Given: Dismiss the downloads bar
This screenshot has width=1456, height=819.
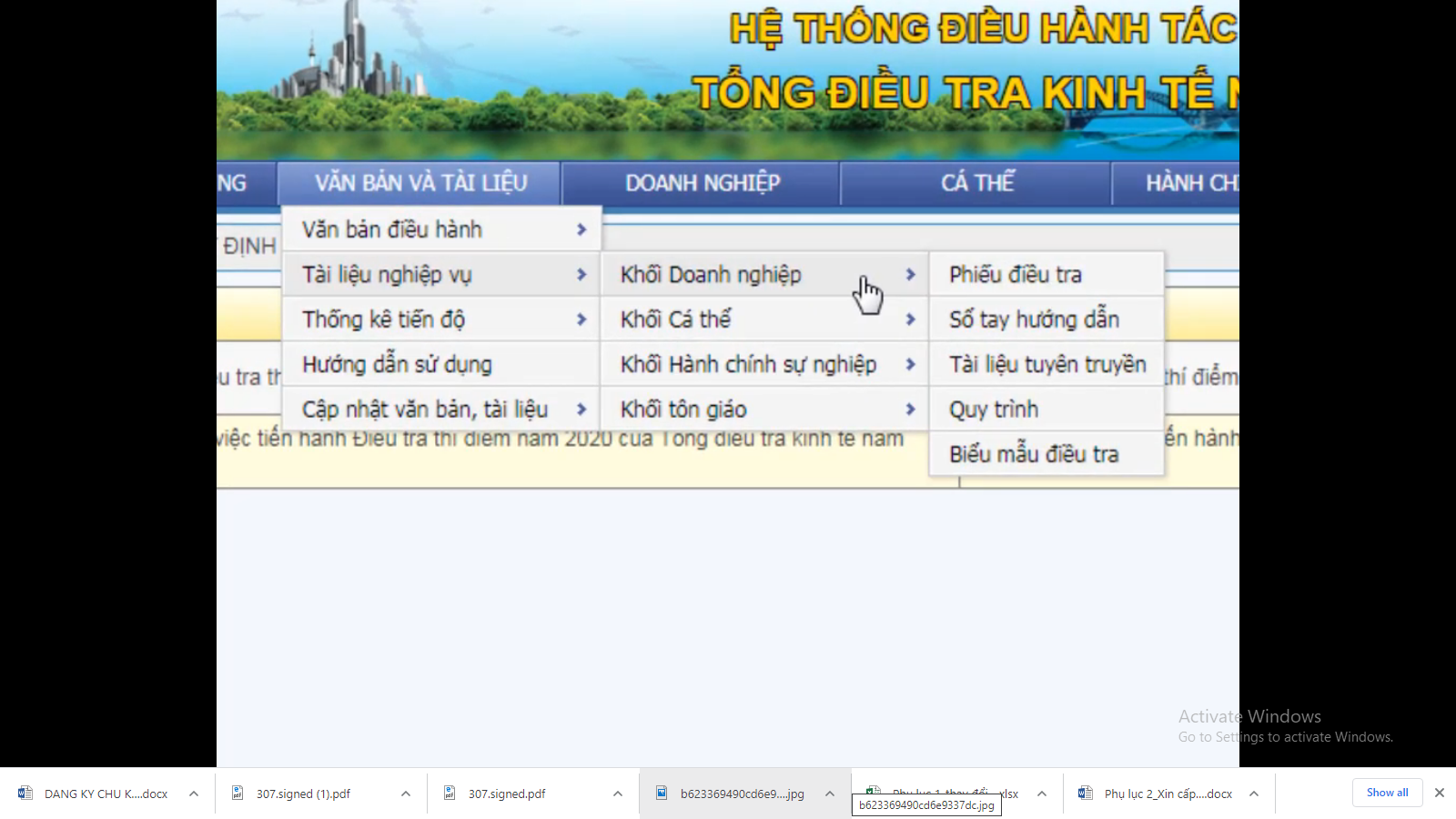Looking at the screenshot, I should (1441, 793).
